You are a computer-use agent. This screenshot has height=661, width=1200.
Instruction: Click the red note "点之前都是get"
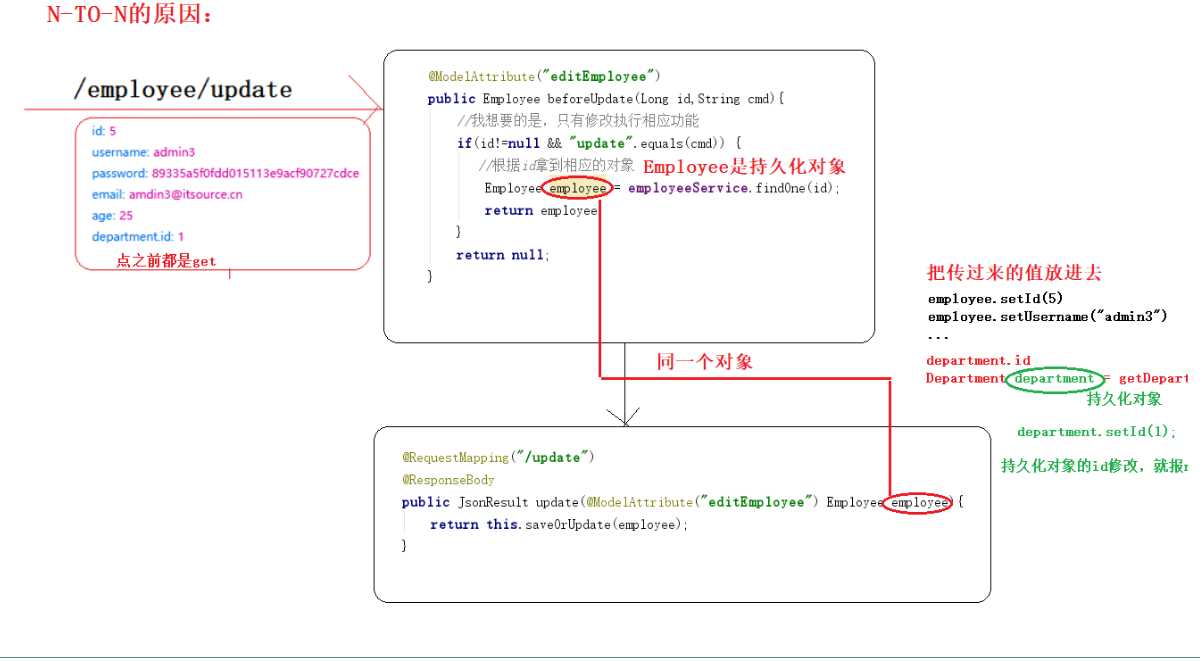tap(166, 260)
